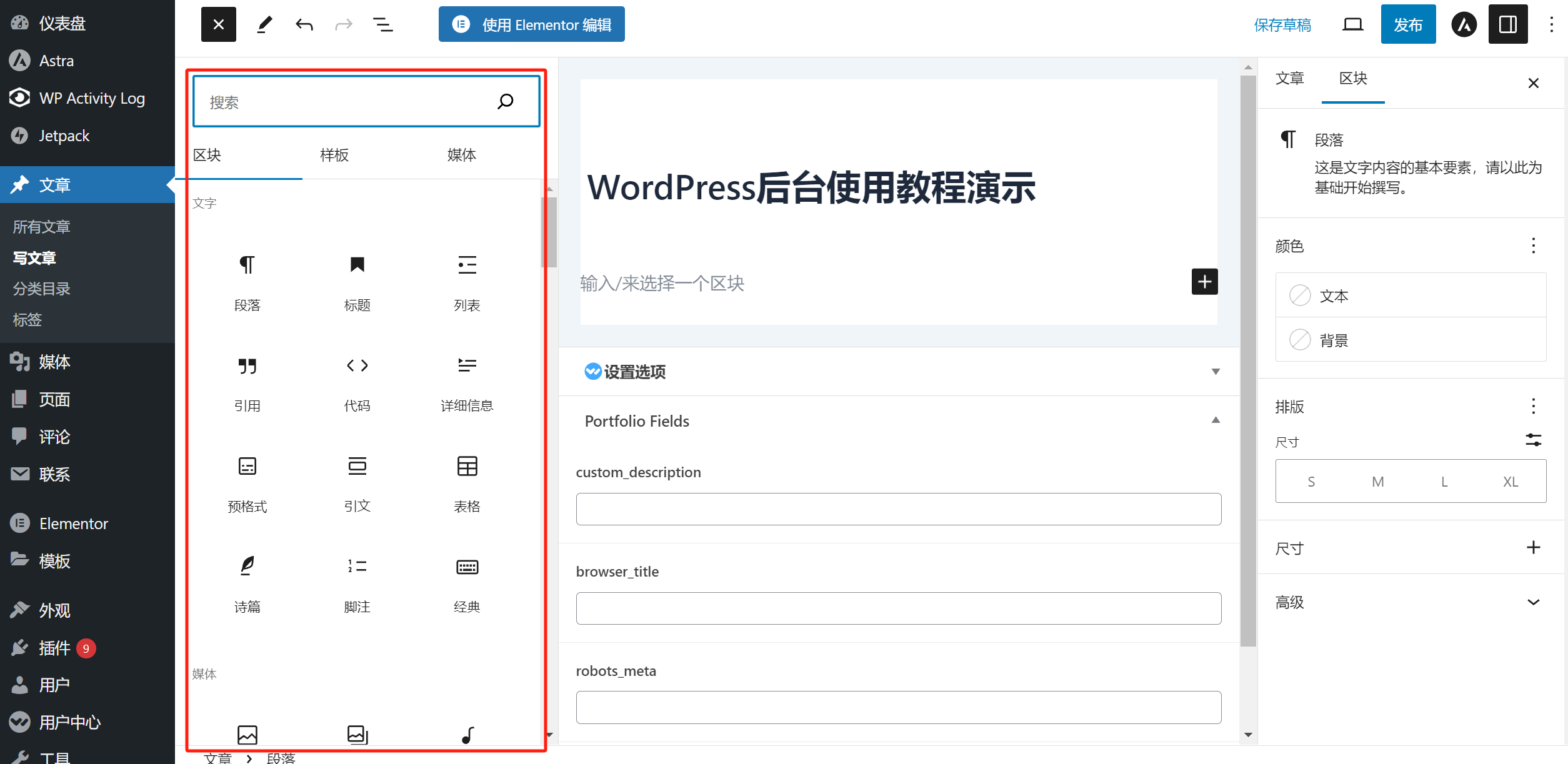Insert a 代码 code block
1568x764 pixels.
357,383
